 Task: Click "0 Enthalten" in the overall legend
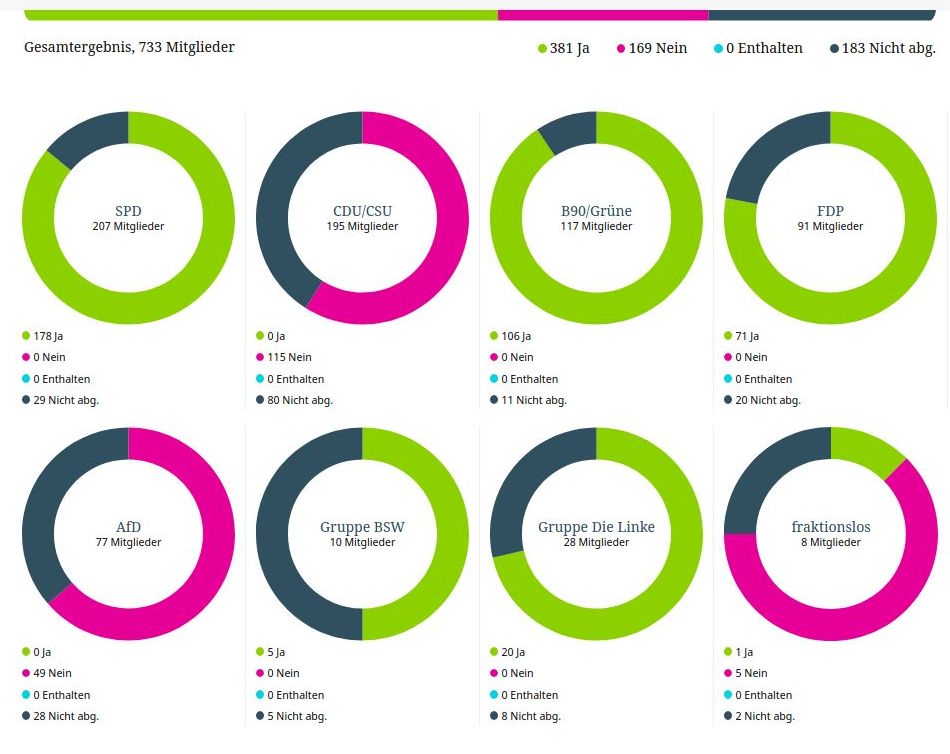coord(758,48)
